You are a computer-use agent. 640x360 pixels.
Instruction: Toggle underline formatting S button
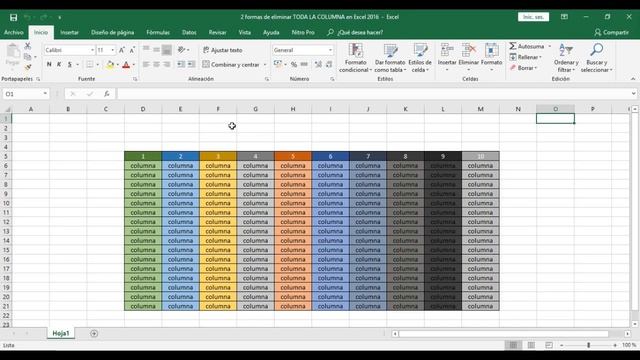coord(70,64)
